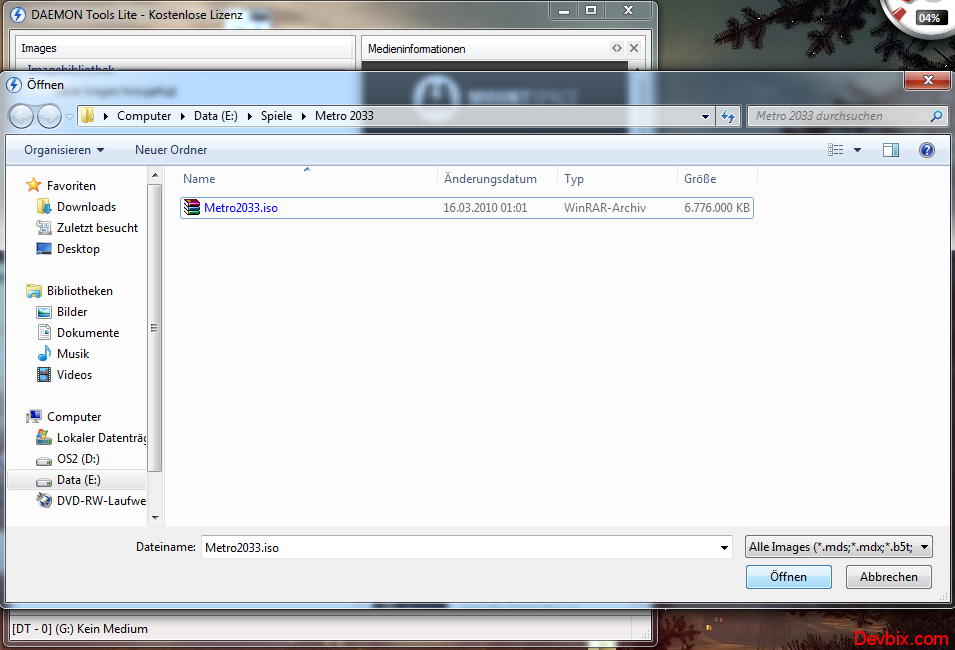
Task: Open address bar history dropdown
Action: [x=705, y=116]
